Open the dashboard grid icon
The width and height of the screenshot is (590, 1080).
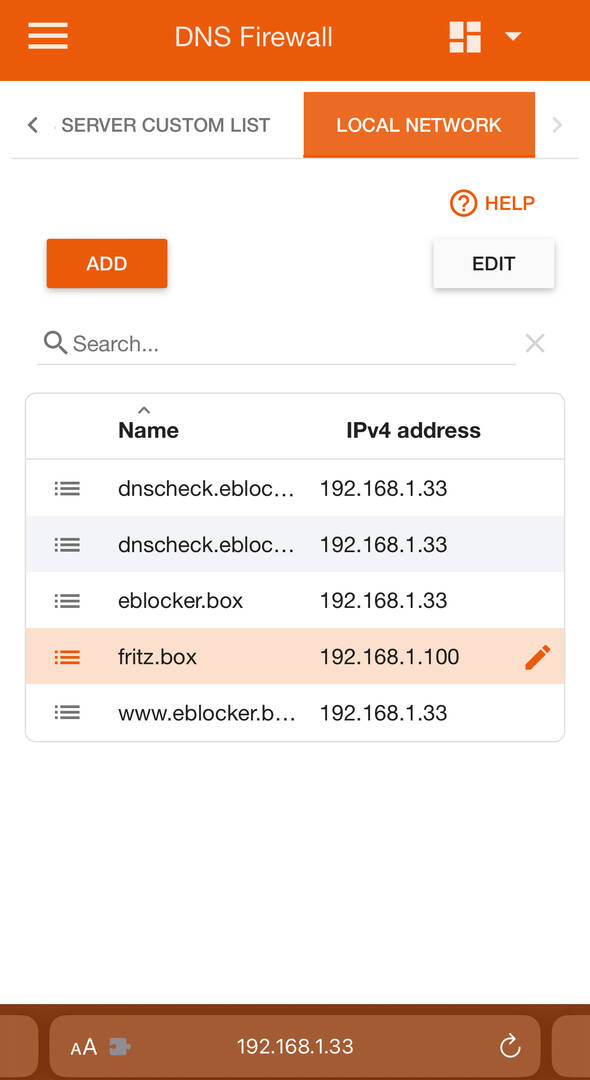[465, 37]
